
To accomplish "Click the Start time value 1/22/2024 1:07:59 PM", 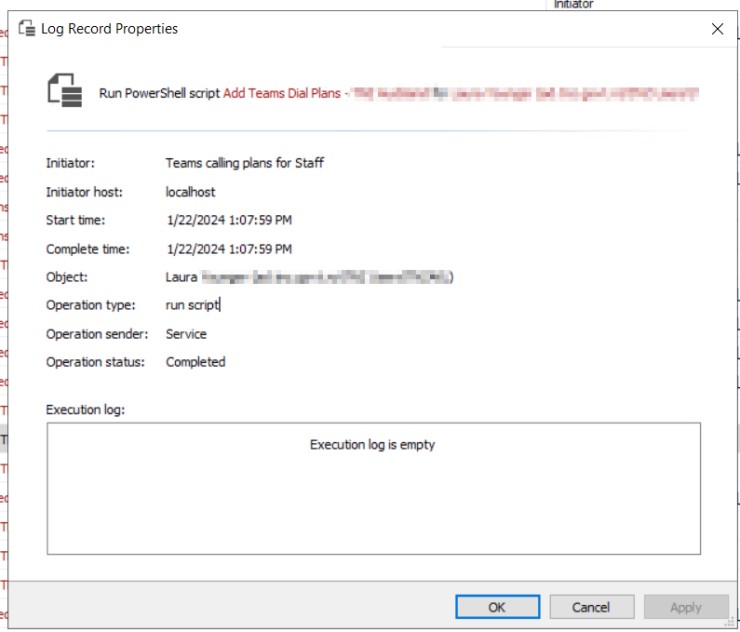I will point(229,220).
